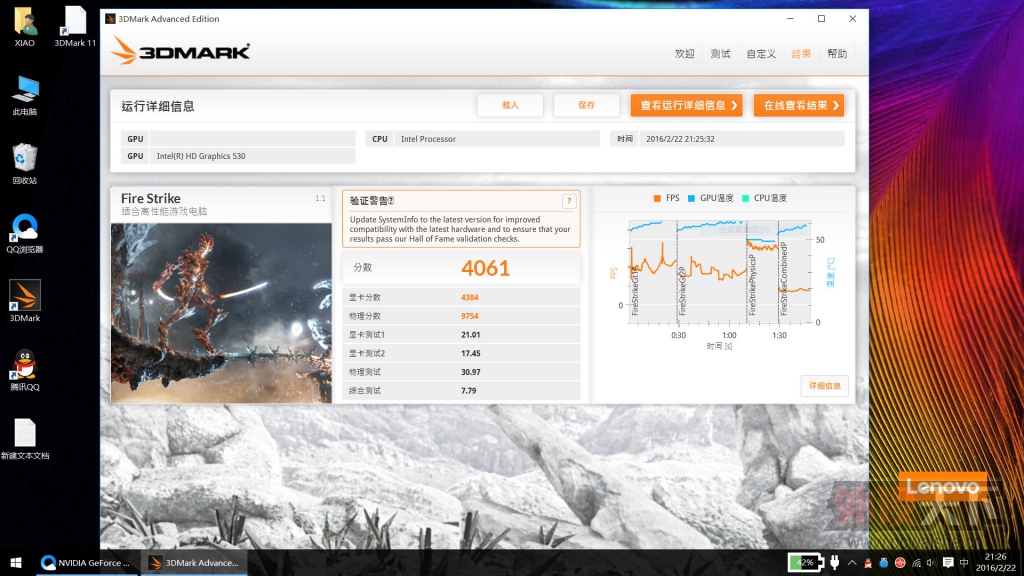Click 在线查看结果 view online button
Screen dimensions: 1024x576
799,105
